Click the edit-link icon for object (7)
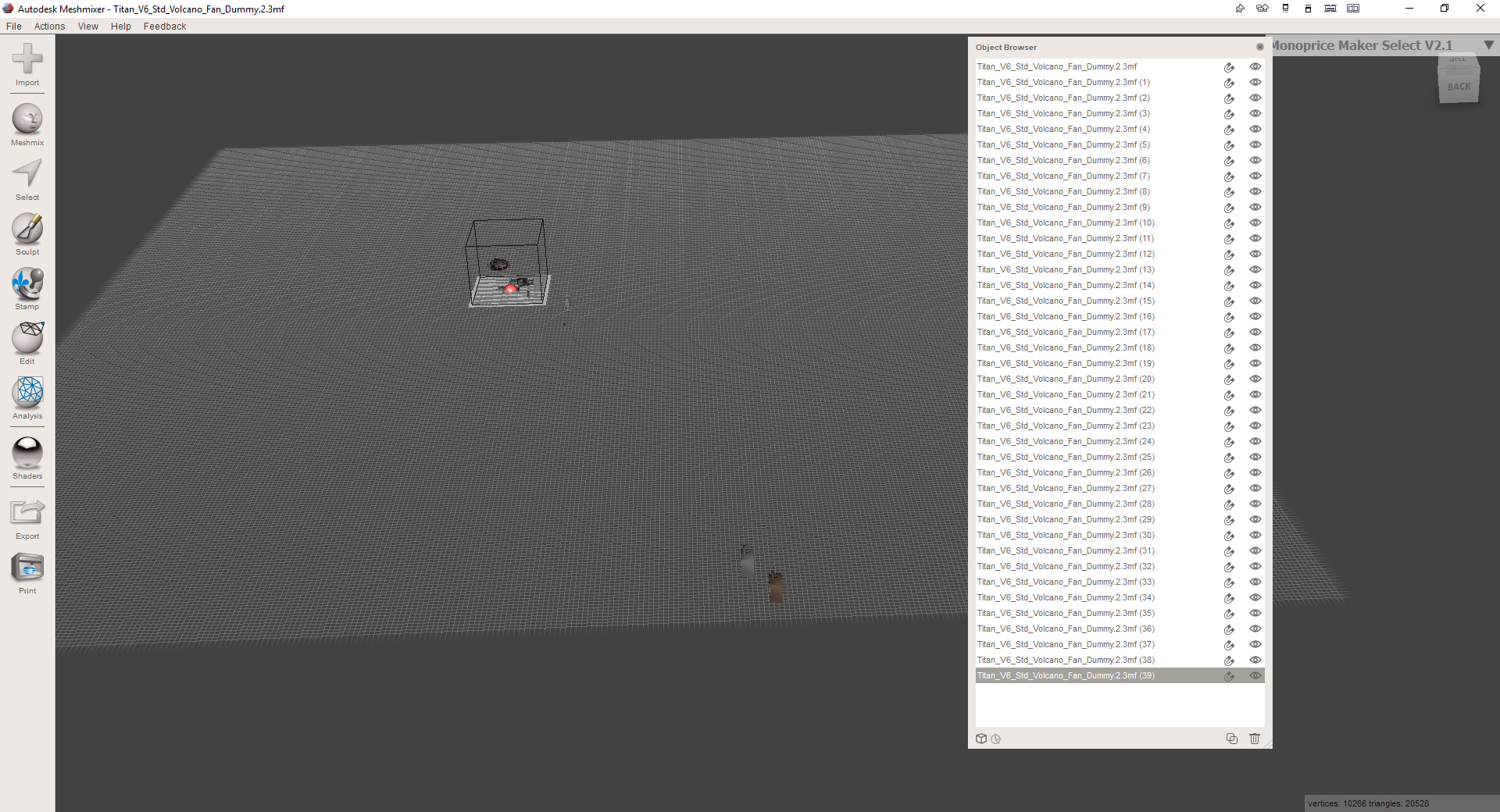The width and height of the screenshot is (1500, 812). (1229, 176)
